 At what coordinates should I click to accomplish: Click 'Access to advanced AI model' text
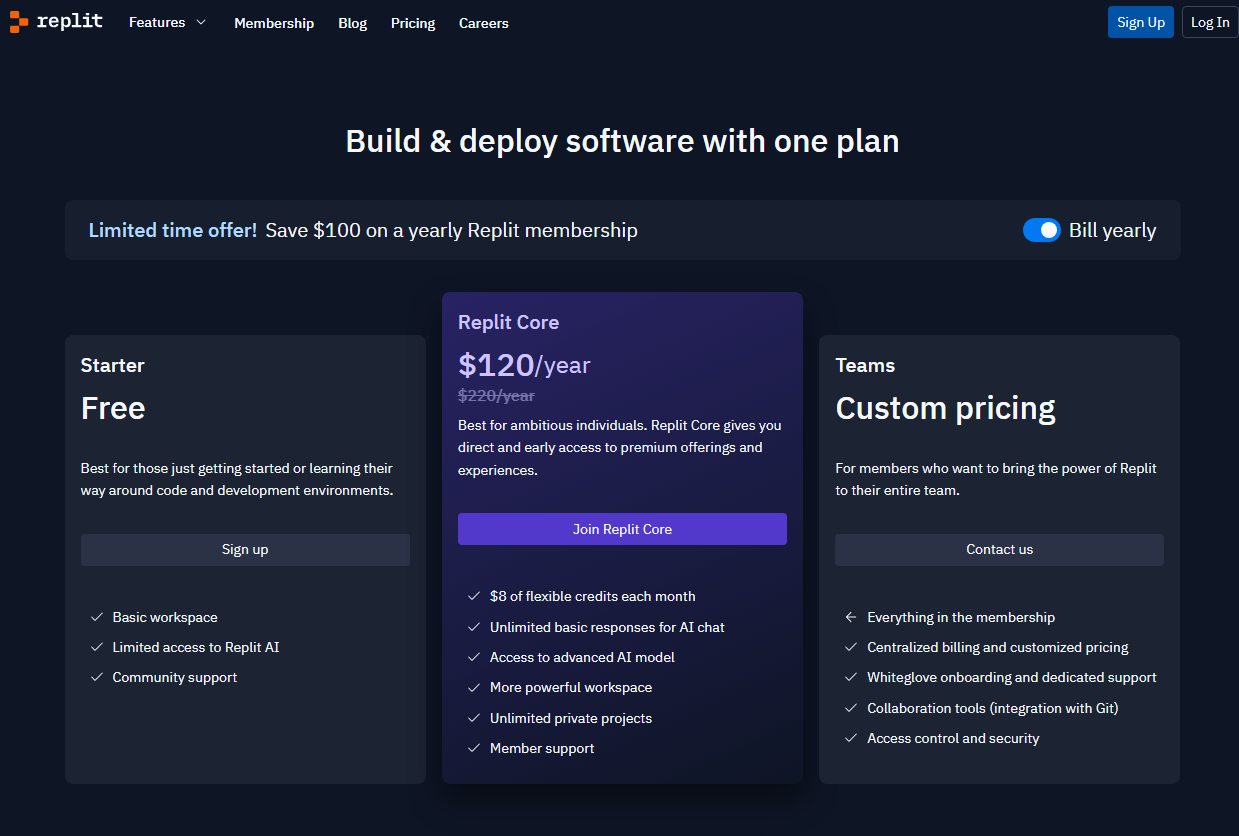click(x=582, y=657)
